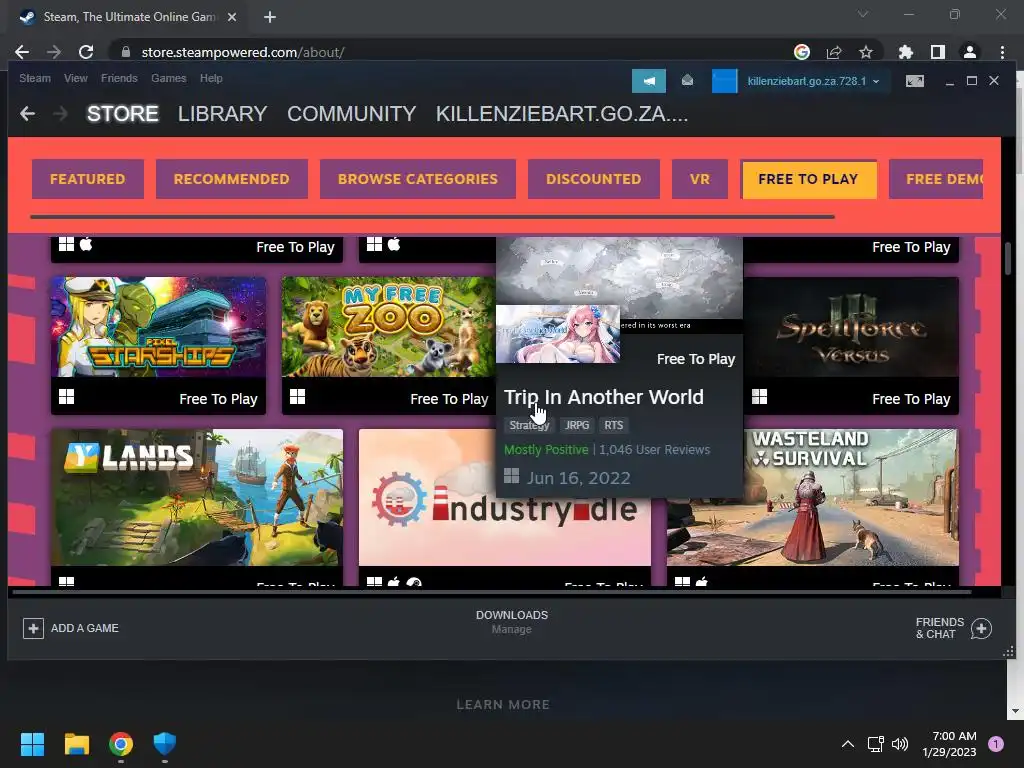
Task: Click the category tabs horizontal scrollbar
Action: (x=432, y=216)
